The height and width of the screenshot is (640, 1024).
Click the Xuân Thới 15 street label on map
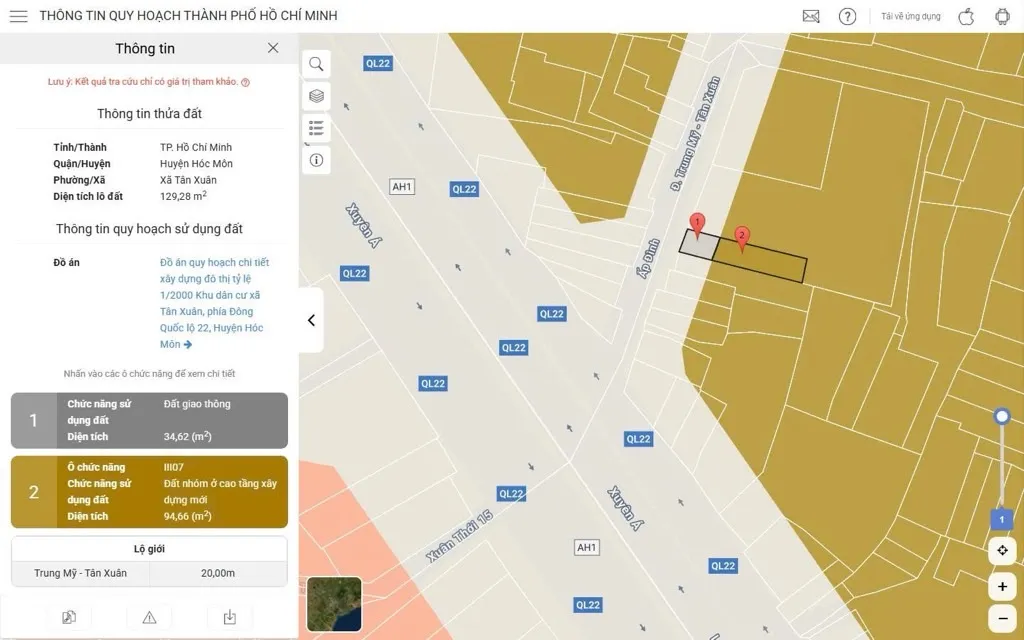point(459,536)
